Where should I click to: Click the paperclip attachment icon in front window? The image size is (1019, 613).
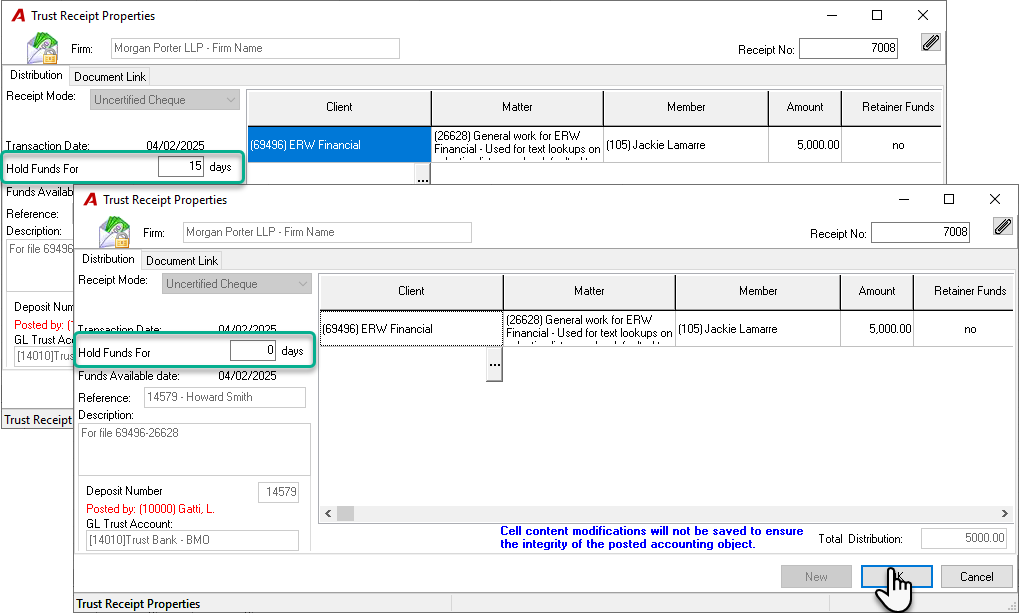[1003, 226]
